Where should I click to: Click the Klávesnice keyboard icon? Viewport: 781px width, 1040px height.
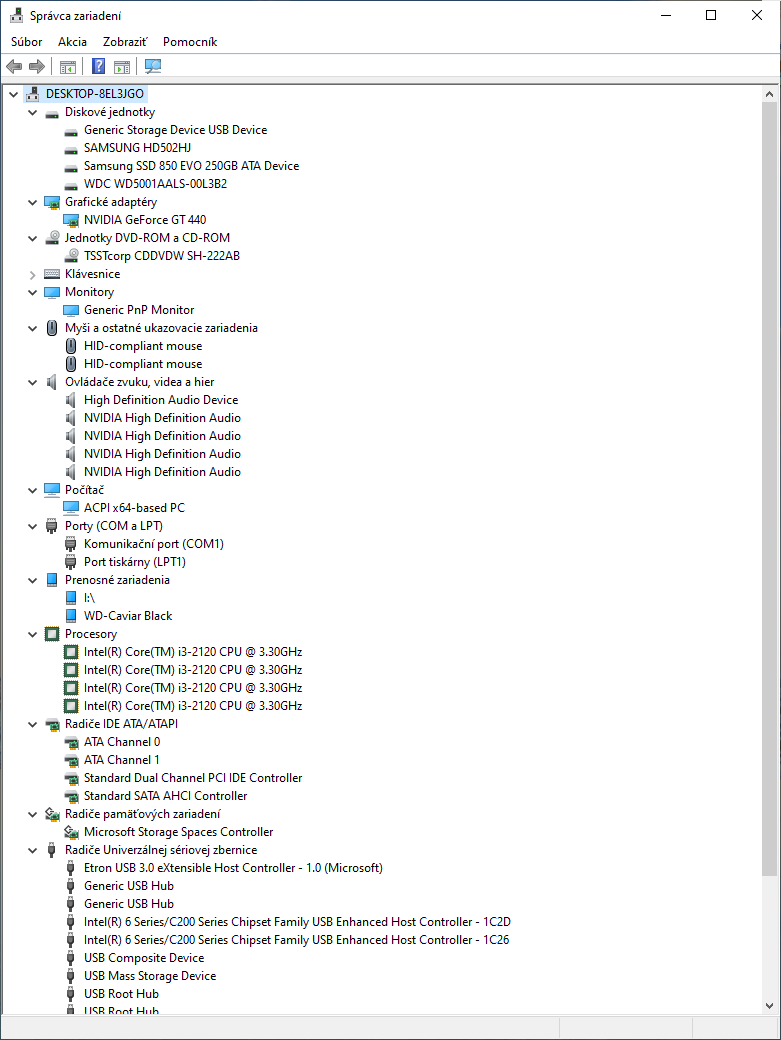(x=52, y=274)
